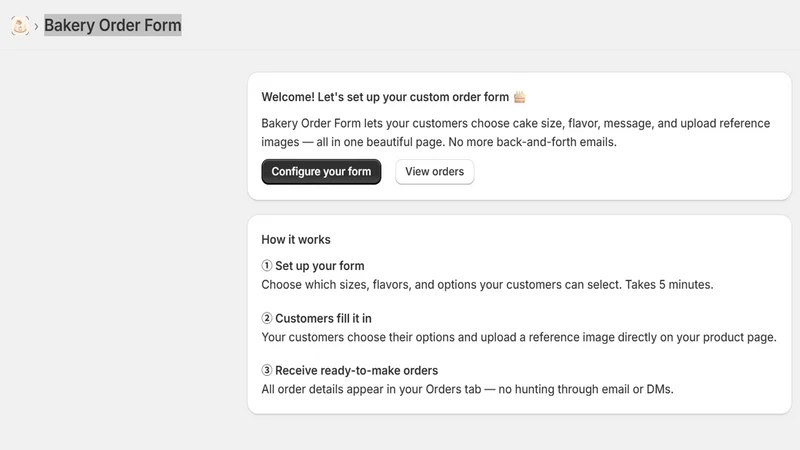Click the cake emoji beside Welcome heading
800x450 pixels.
pyautogui.click(x=519, y=97)
